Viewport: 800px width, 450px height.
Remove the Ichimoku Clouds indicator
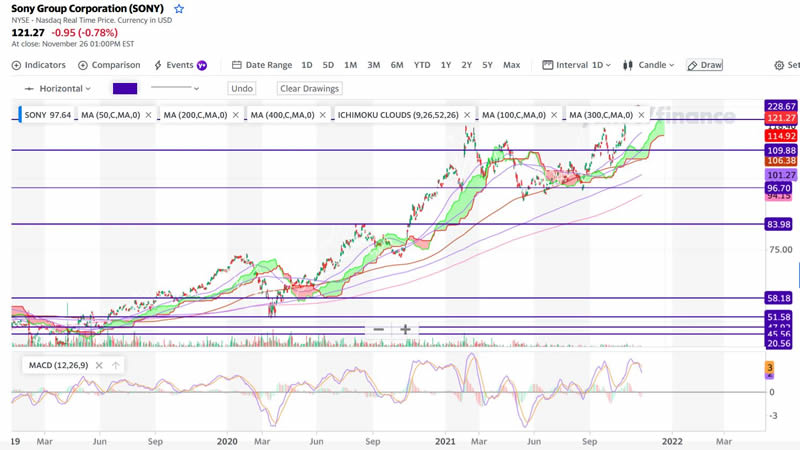coord(466,115)
